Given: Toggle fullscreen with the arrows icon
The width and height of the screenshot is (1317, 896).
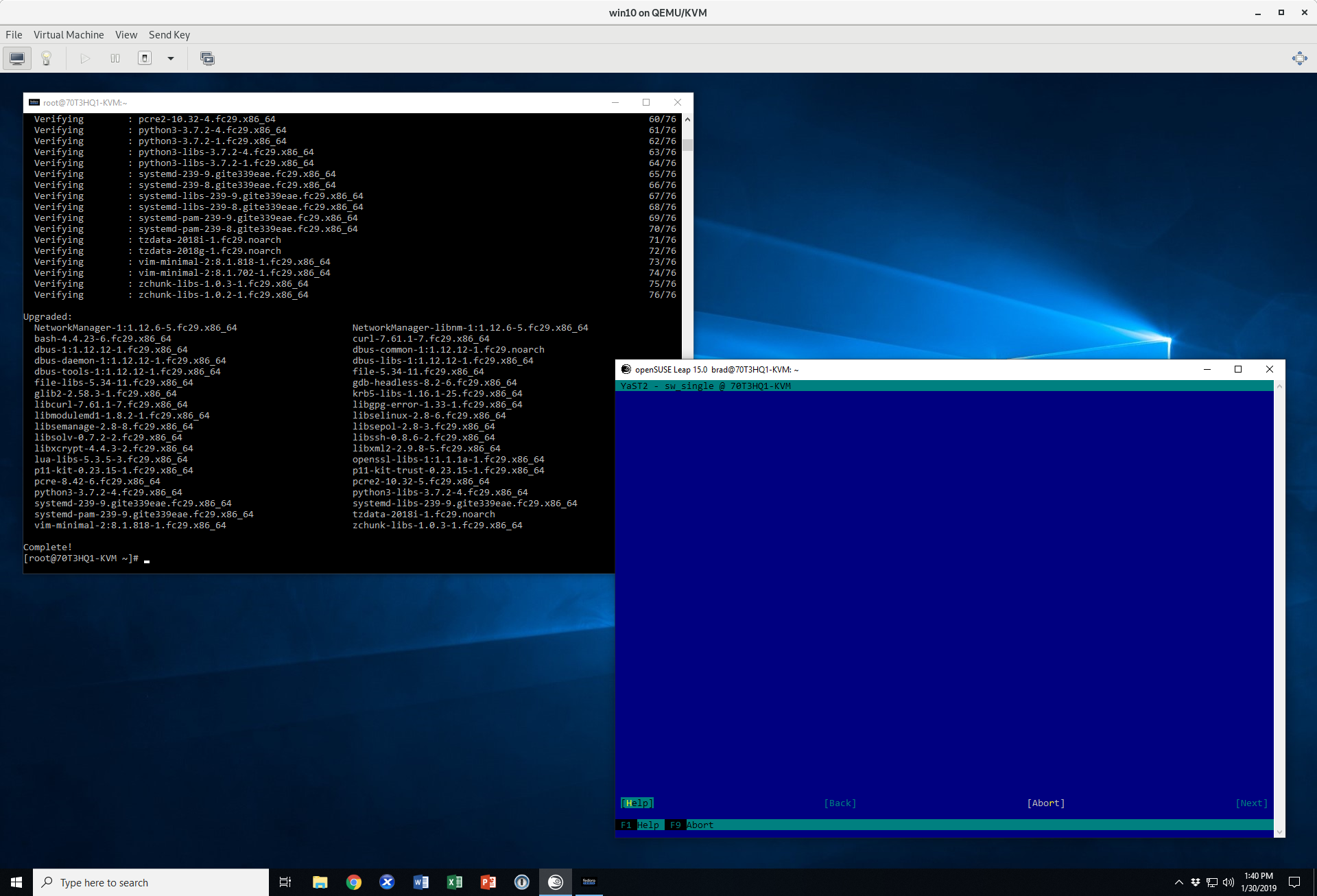Looking at the screenshot, I should [1299, 58].
